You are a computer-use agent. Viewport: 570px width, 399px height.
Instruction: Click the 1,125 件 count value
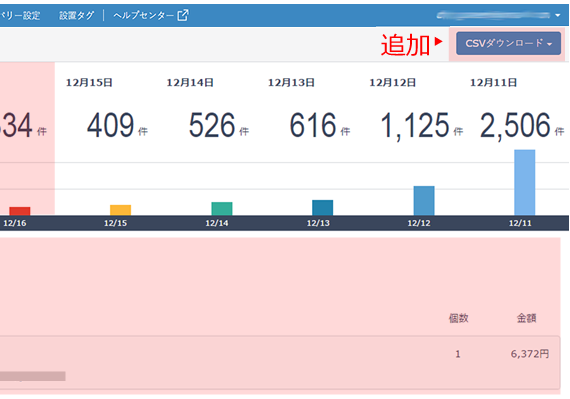pos(421,126)
